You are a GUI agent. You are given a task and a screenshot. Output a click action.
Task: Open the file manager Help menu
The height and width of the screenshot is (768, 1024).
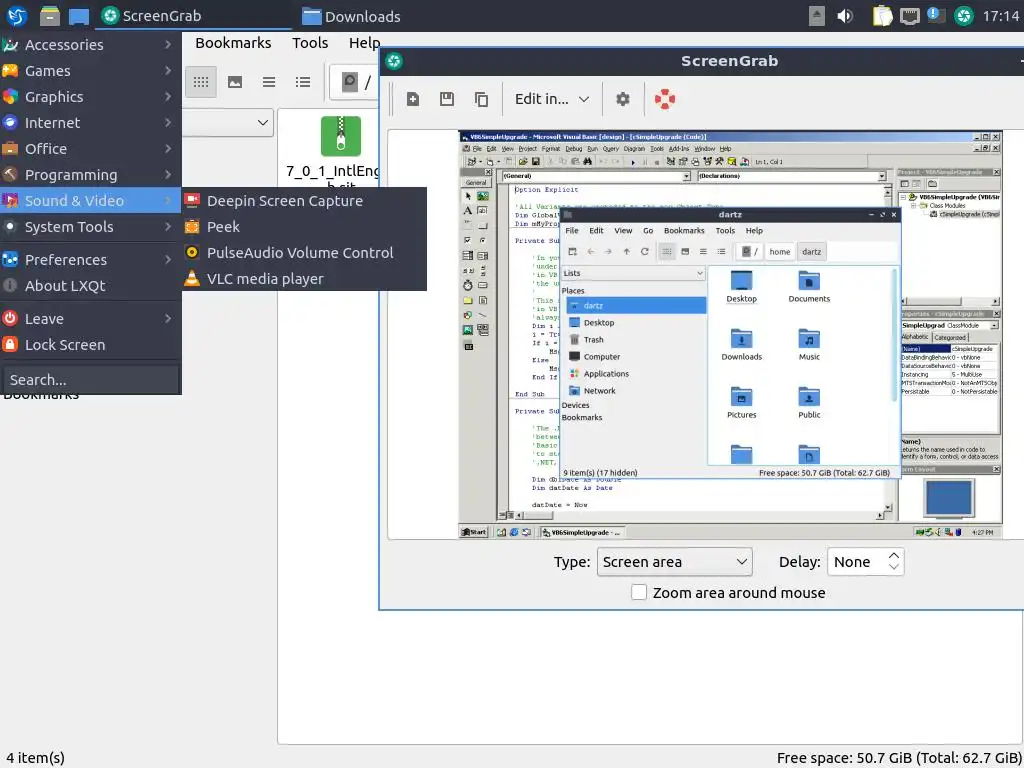364,43
